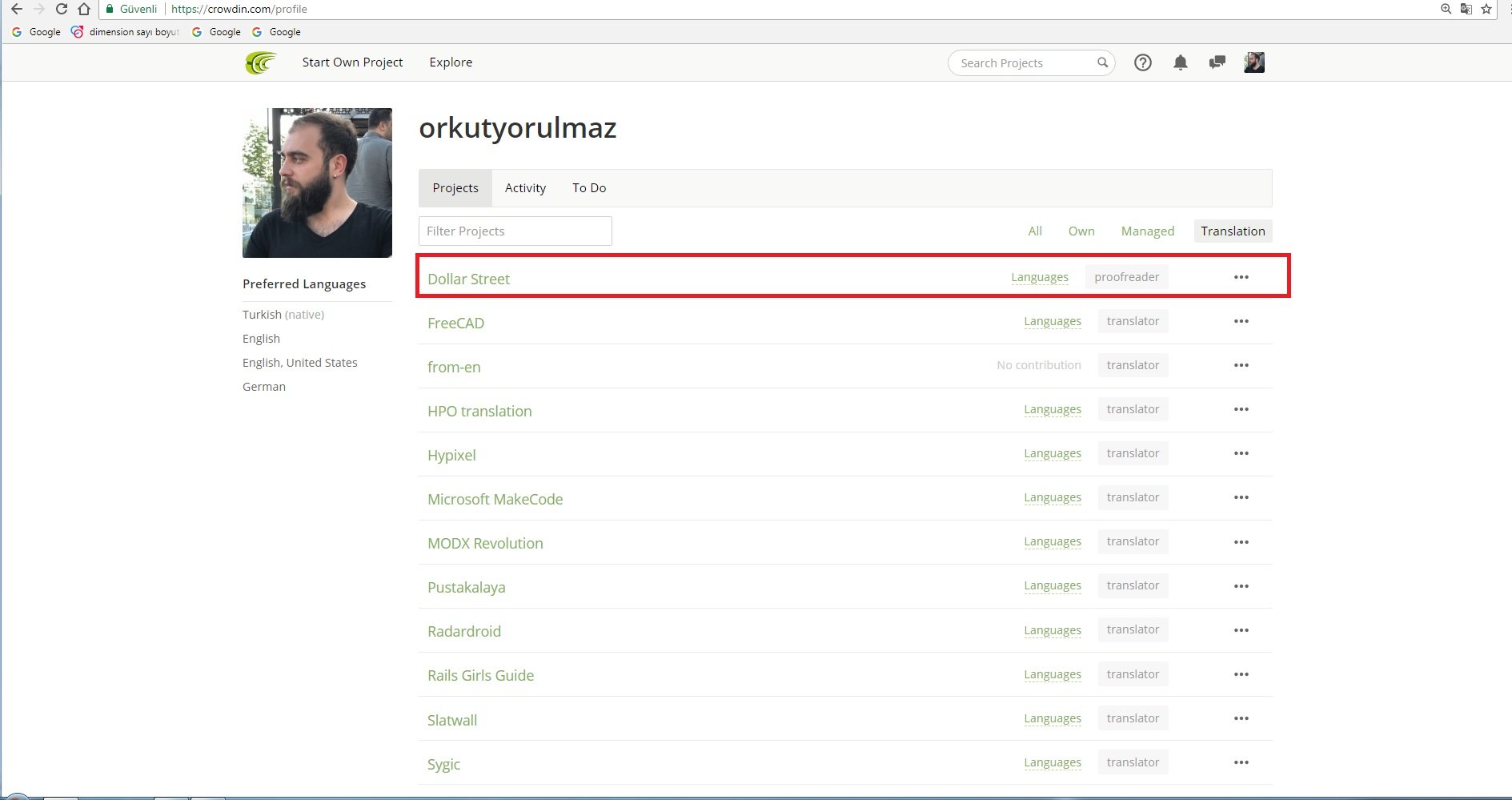Click Languages link in FreeCAD row
This screenshot has width=1512, height=800.
1053,321
